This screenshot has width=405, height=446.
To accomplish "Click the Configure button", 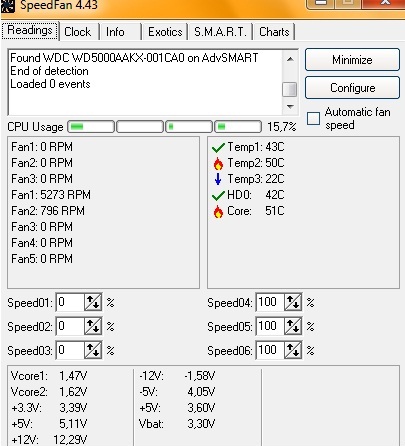I will (x=352, y=88).
